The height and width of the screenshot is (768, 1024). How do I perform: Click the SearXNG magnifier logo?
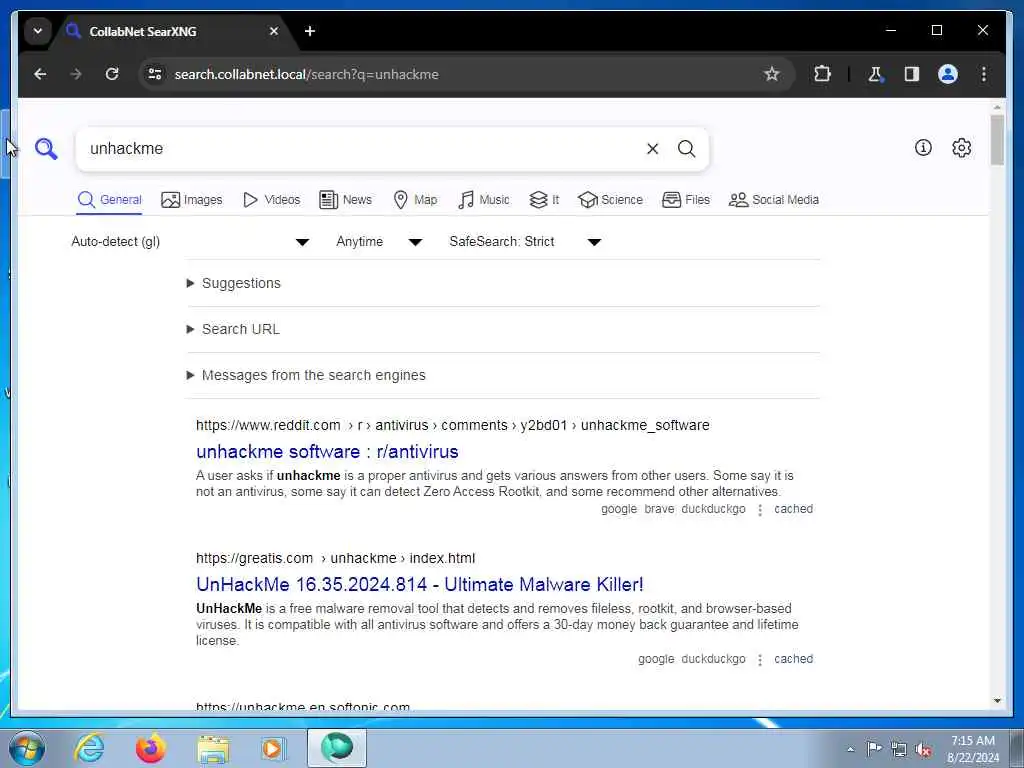click(46, 149)
